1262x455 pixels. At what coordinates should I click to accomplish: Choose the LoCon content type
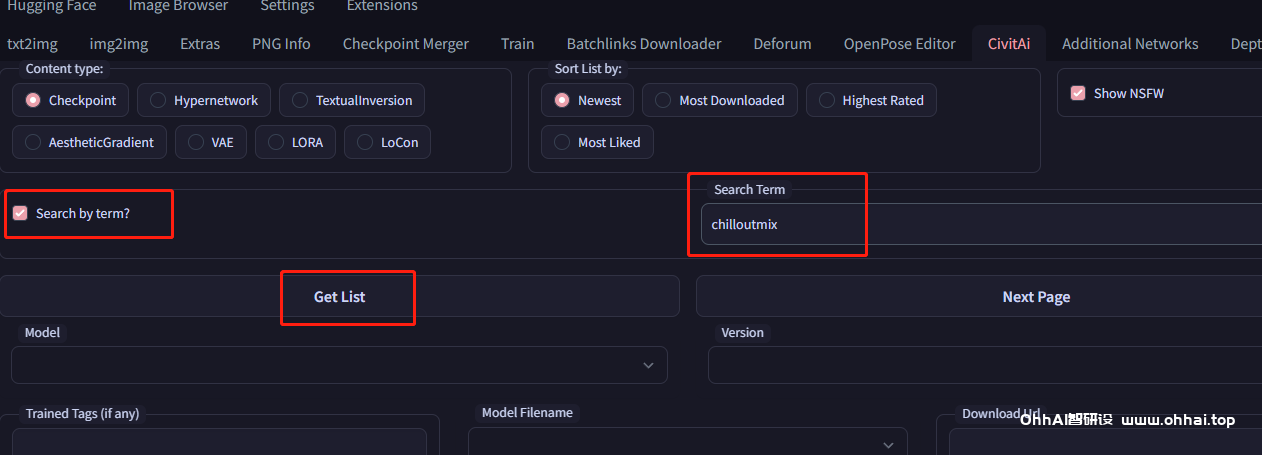[x=387, y=142]
